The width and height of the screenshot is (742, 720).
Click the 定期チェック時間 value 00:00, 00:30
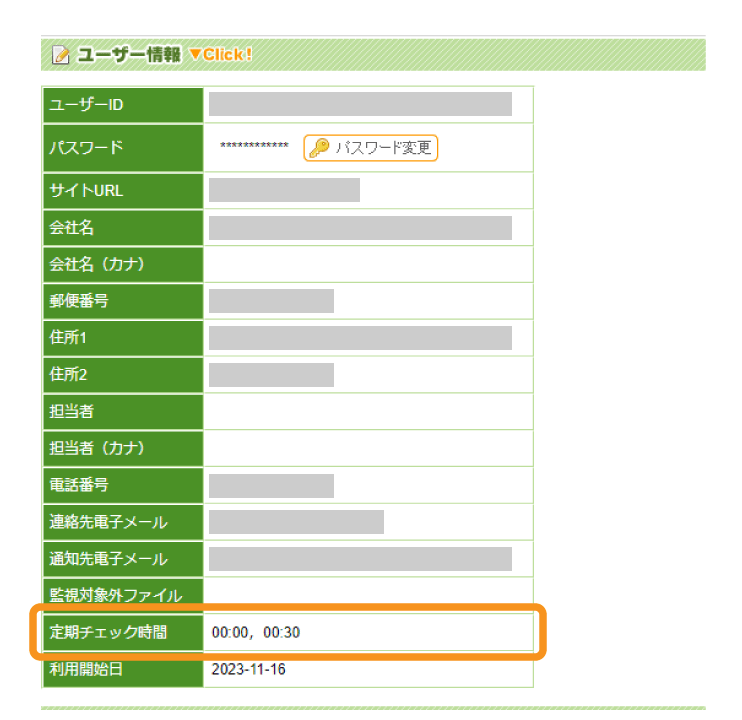(x=256, y=632)
